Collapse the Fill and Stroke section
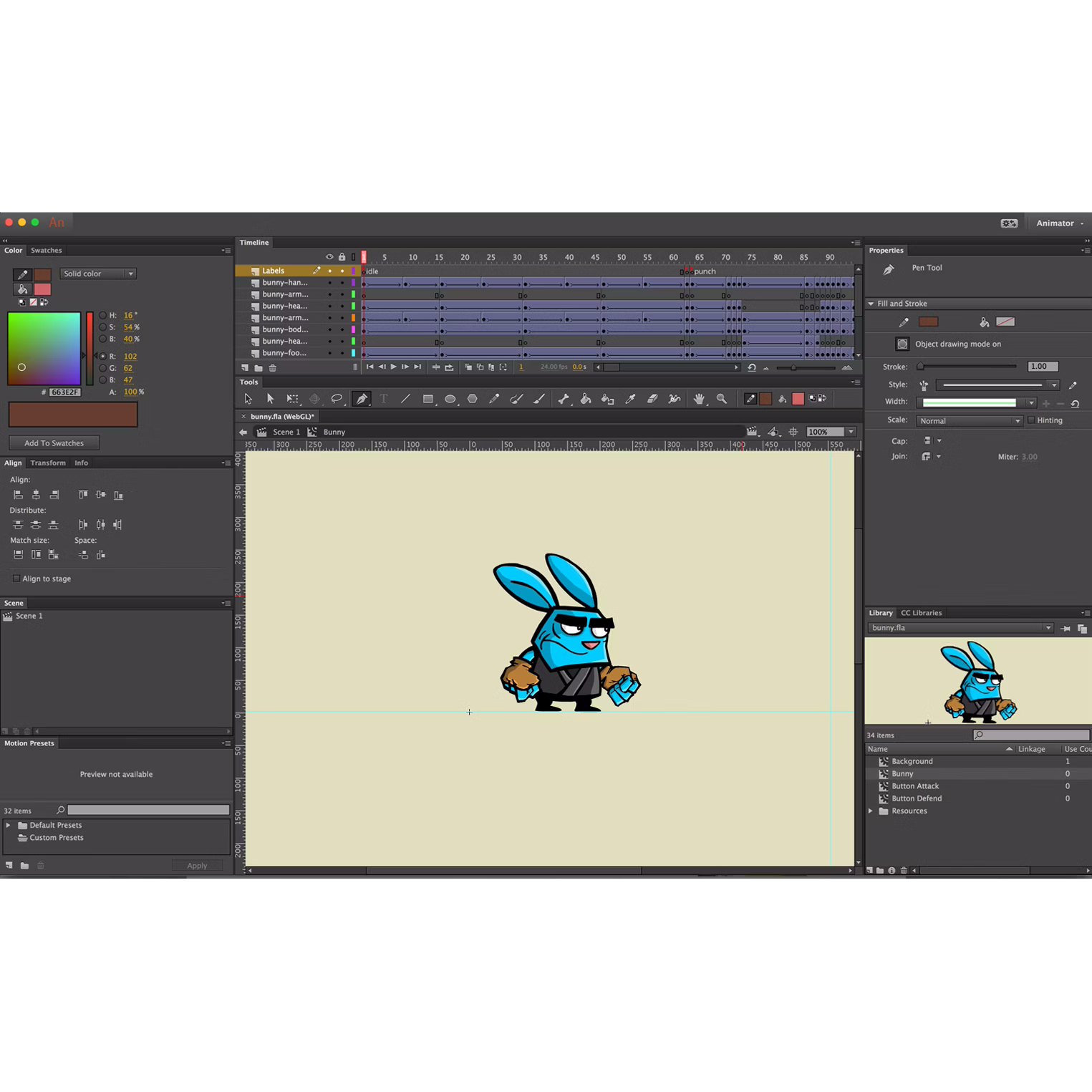The width and height of the screenshot is (1092, 1092). pos(872,304)
